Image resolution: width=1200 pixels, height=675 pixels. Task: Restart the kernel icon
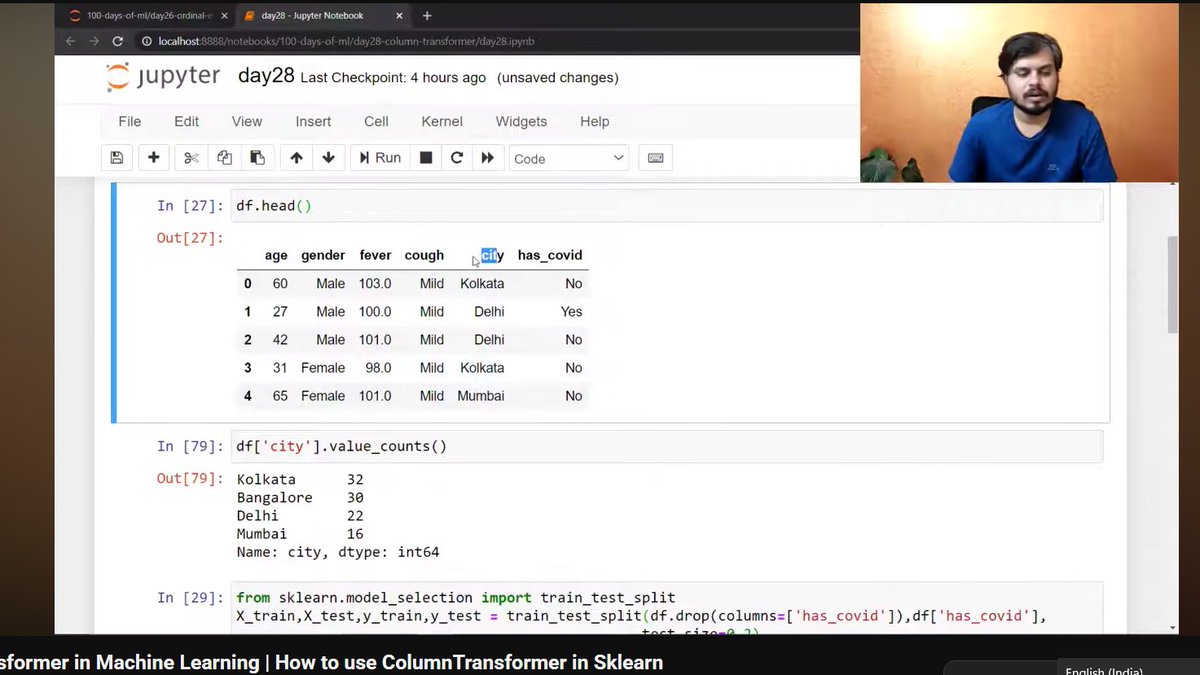tap(457, 158)
